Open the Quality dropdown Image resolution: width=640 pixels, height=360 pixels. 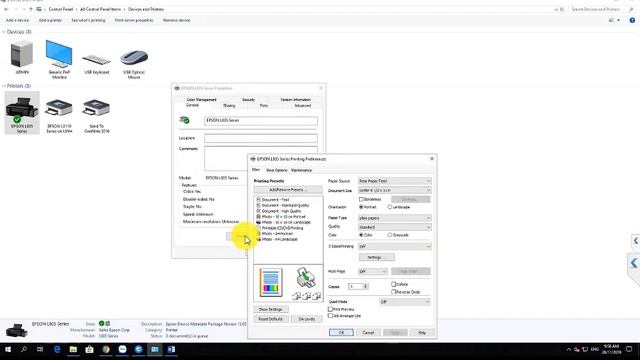[394, 227]
